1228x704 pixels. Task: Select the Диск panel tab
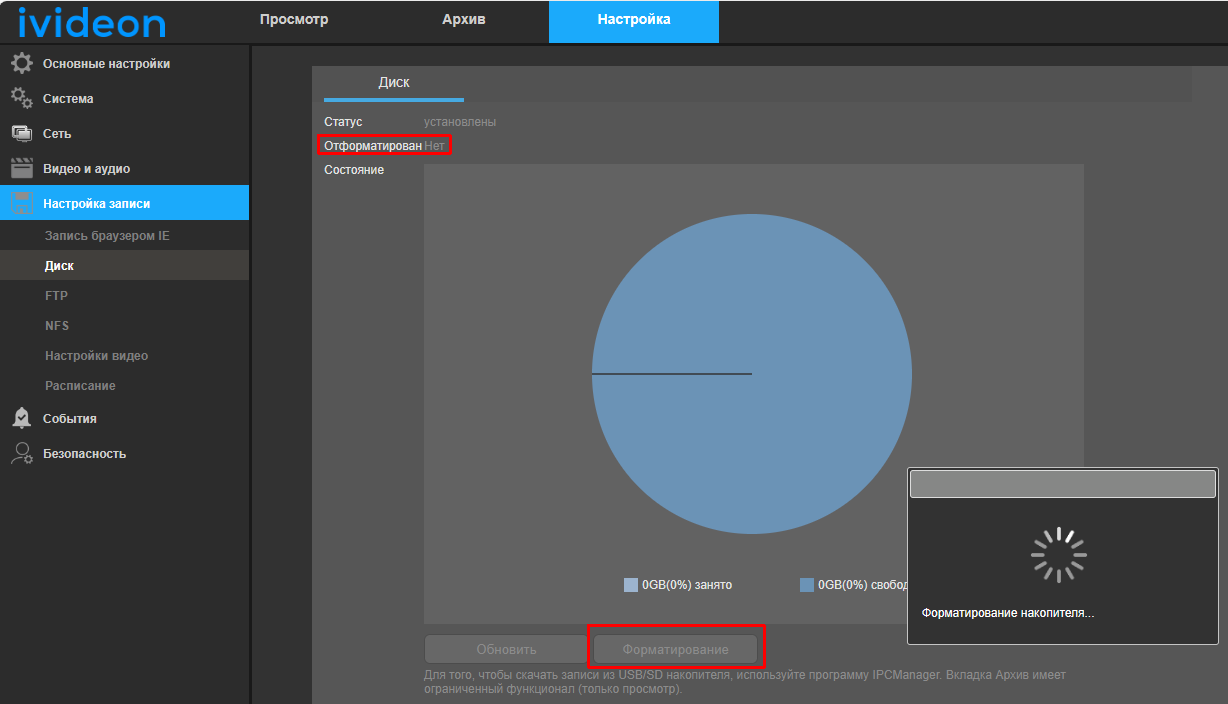click(394, 83)
